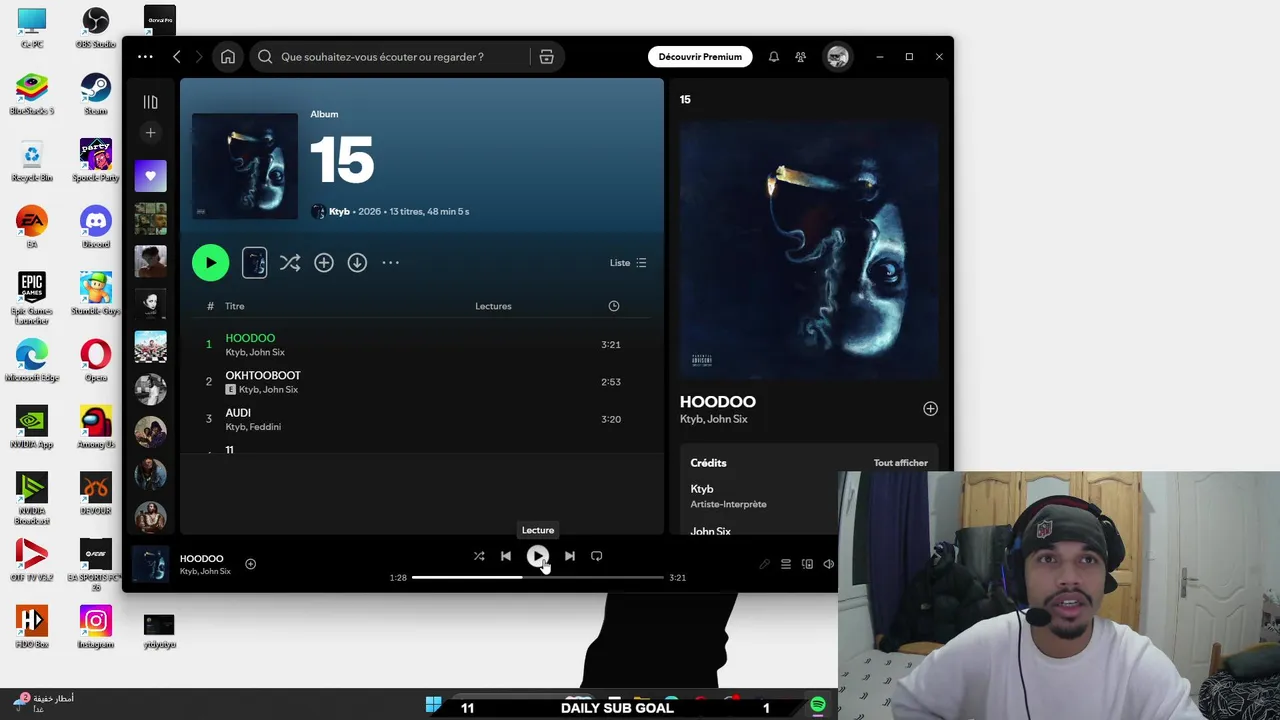
Task: Skip to the previous track
Action: [506, 556]
